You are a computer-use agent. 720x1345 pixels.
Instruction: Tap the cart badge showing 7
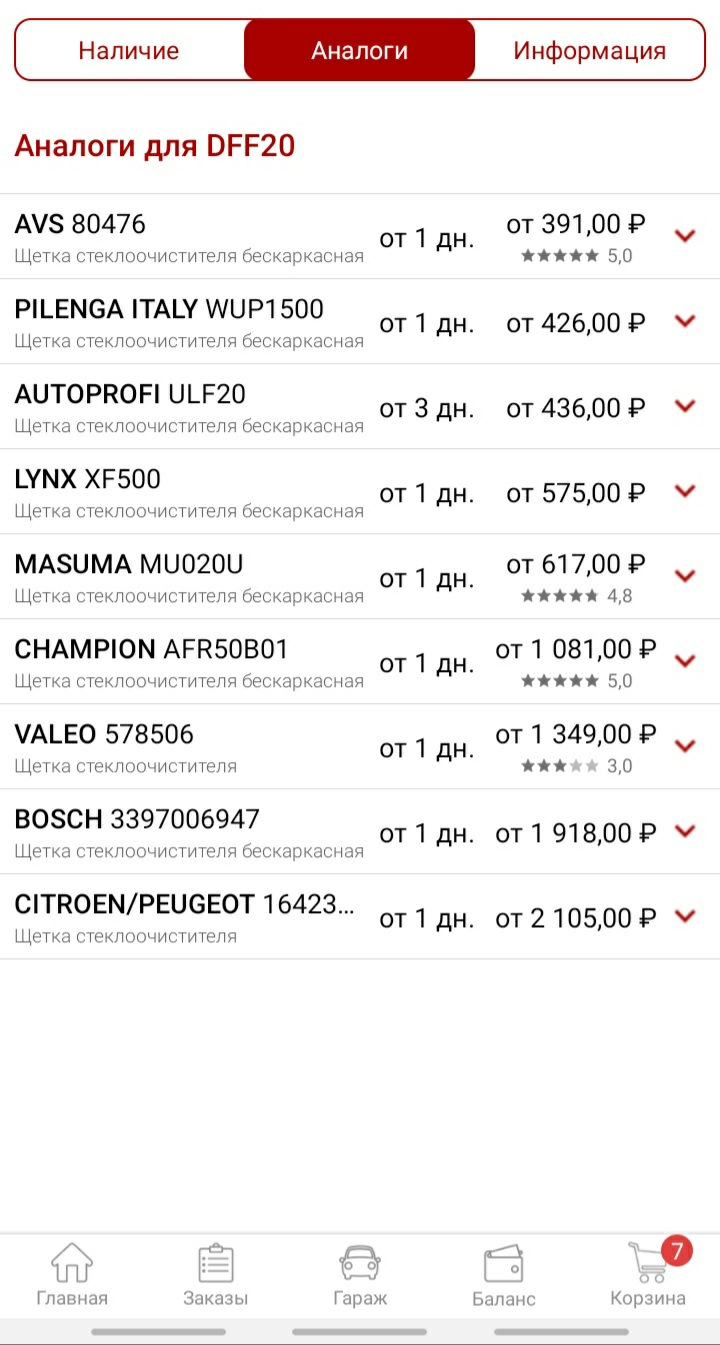pos(677,1250)
